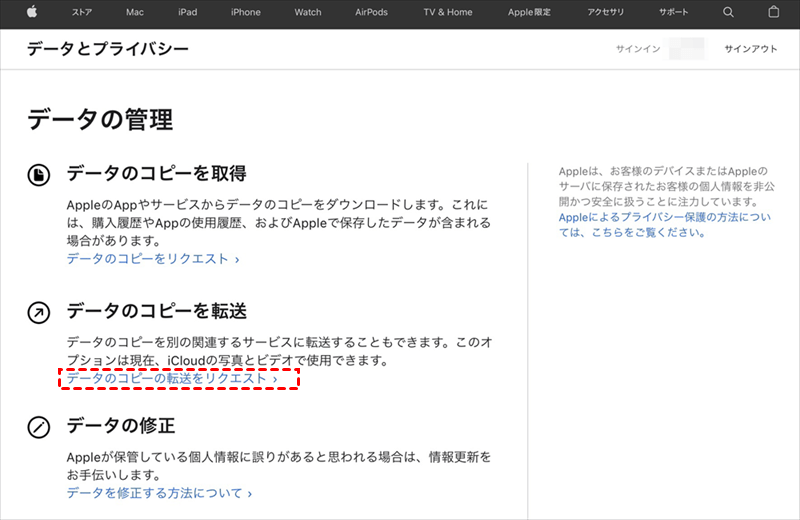
Task: Open the Mac menu item
Action: 135,12
